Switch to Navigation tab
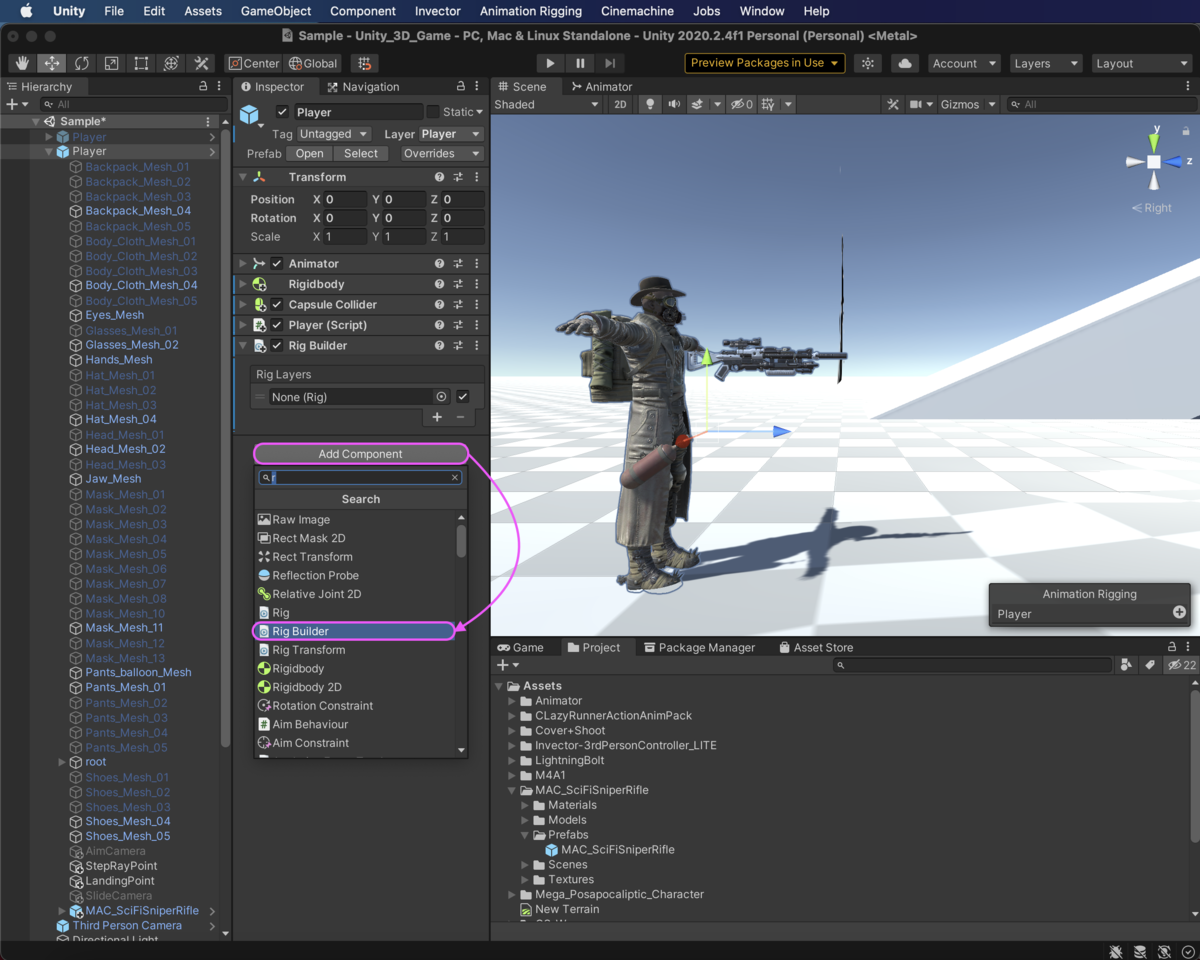Screen dimensions: 1200x960 click(x=362, y=87)
